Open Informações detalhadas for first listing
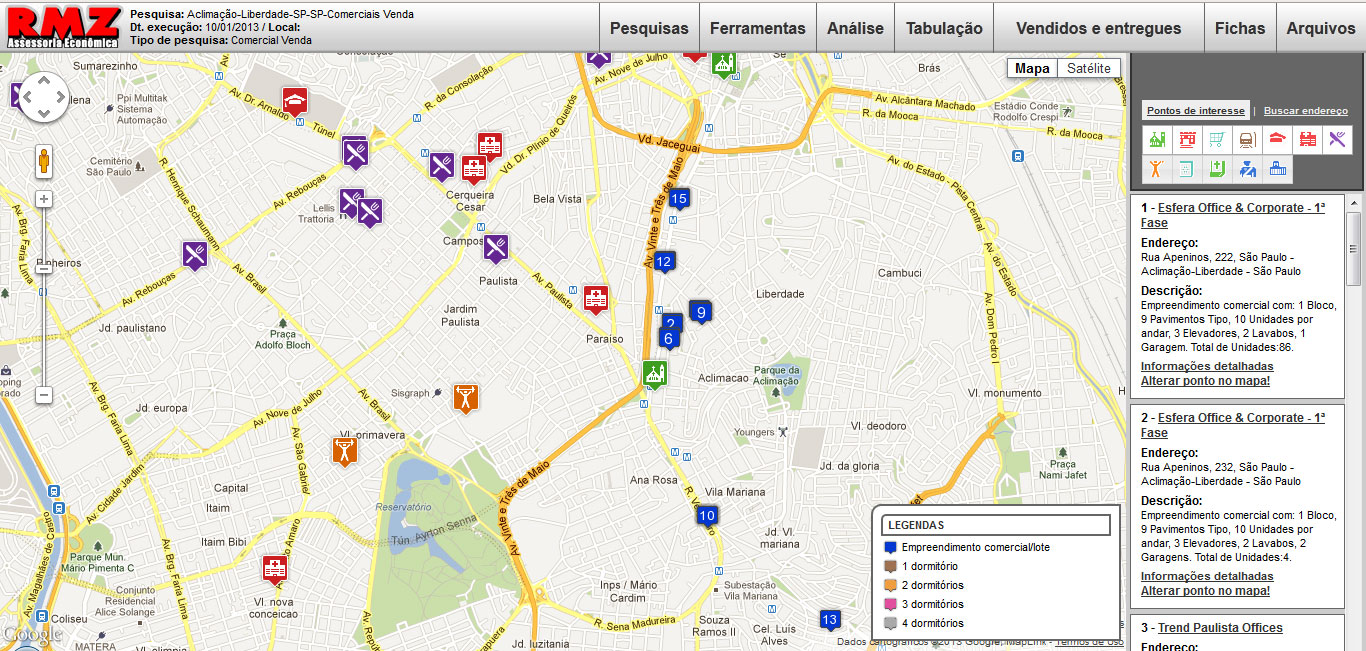Screen dimensions: 1366x651 tap(1207, 366)
